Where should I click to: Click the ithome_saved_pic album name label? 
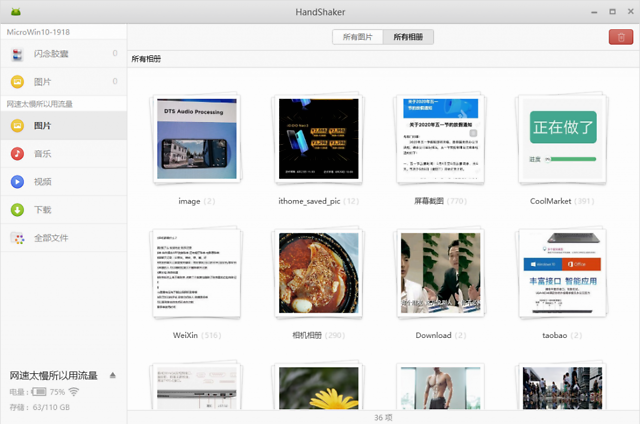[x=309, y=201]
